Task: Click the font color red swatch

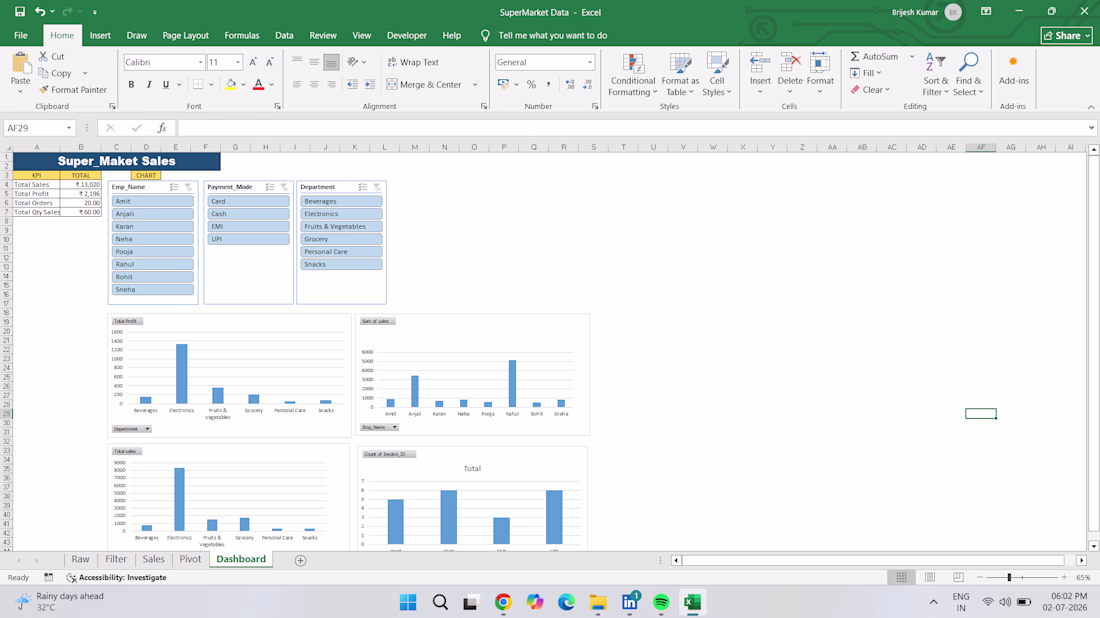Action: pos(258,84)
